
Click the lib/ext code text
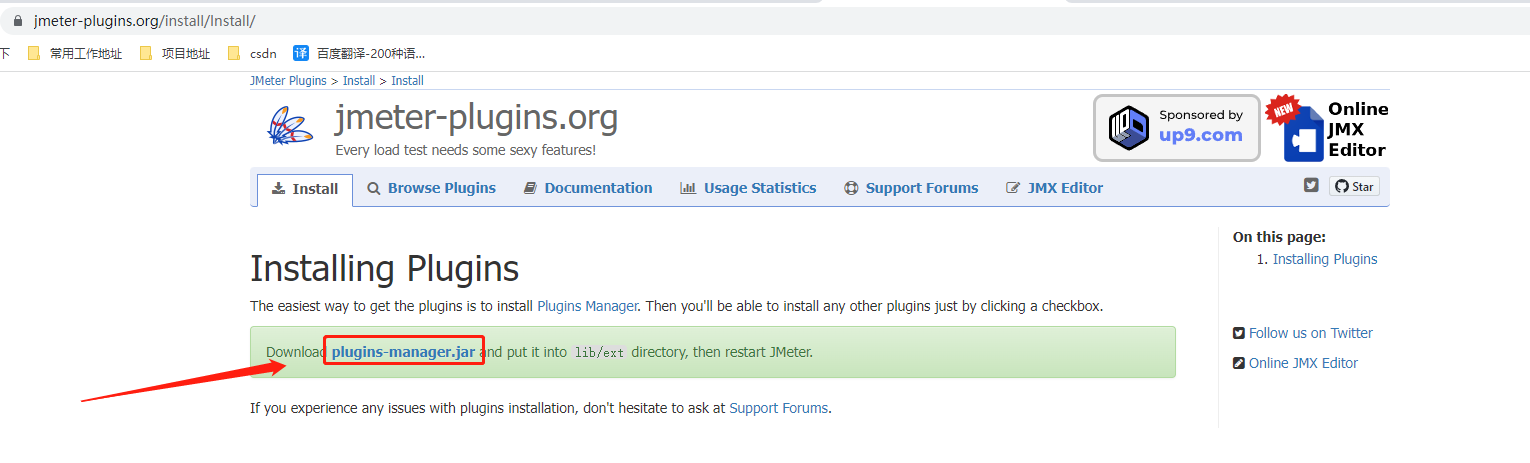pyautogui.click(x=599, y=353)
